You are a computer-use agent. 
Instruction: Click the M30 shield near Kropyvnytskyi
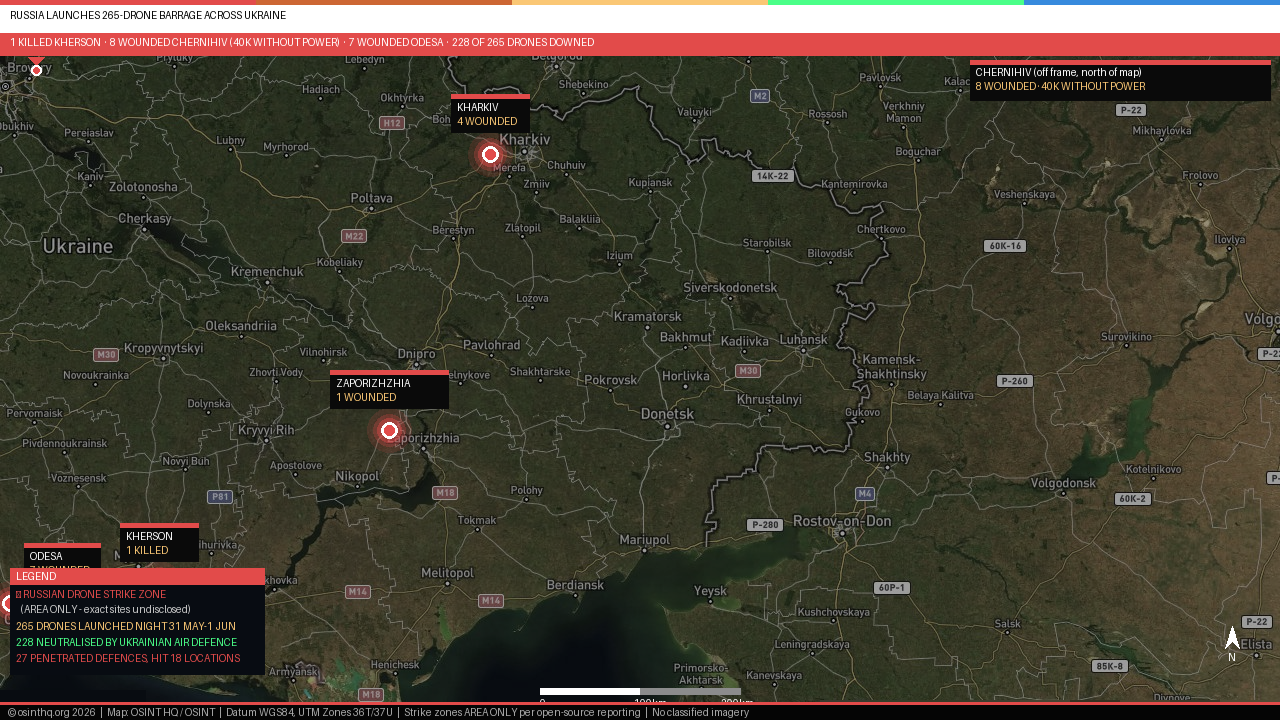coord(106,355)
